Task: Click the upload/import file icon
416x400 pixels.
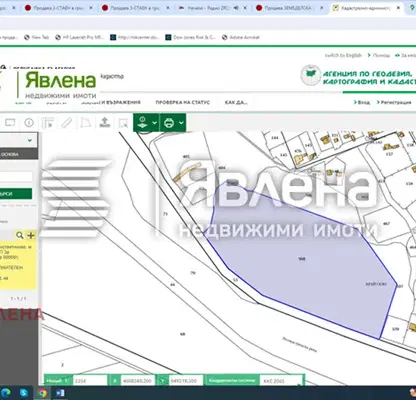Action: [105, 122]
